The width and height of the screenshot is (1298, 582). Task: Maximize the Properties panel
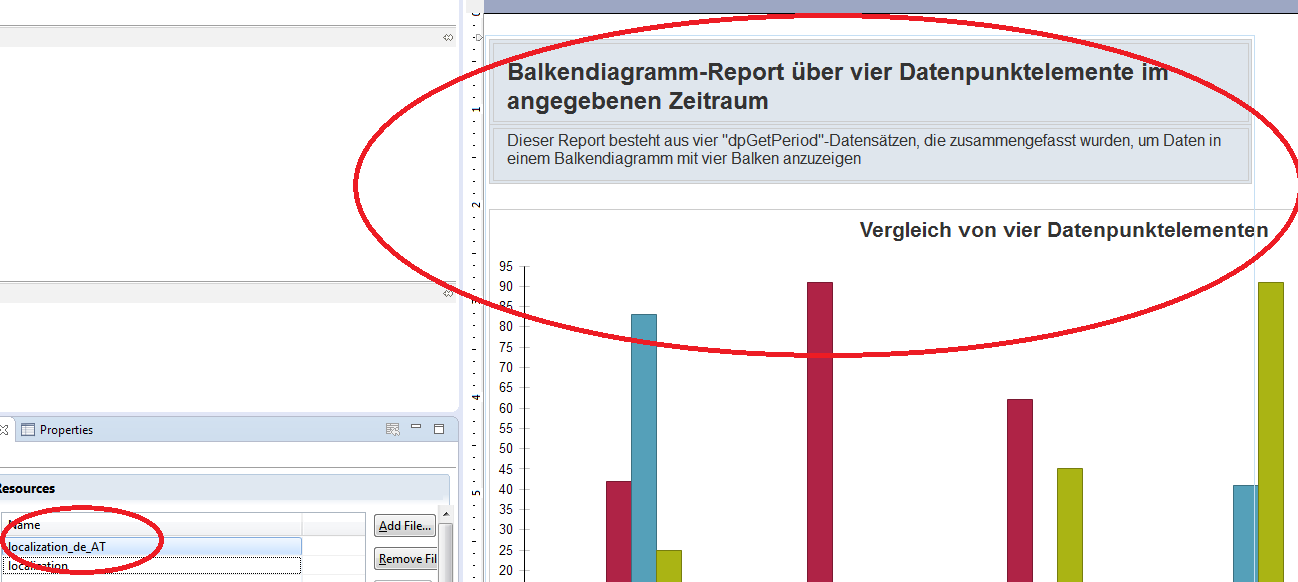(439, 429)
